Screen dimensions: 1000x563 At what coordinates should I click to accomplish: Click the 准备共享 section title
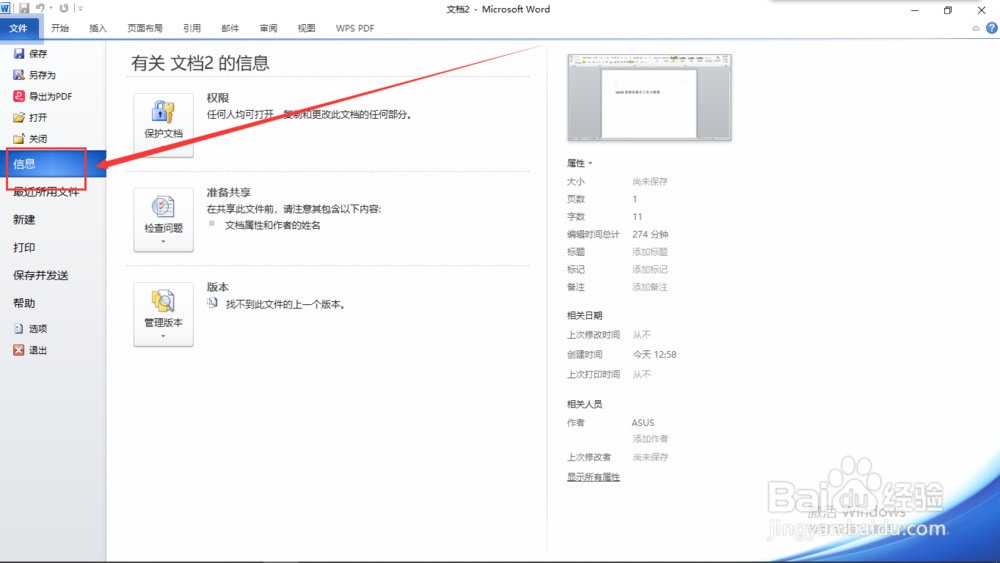(x=228, y=192)
